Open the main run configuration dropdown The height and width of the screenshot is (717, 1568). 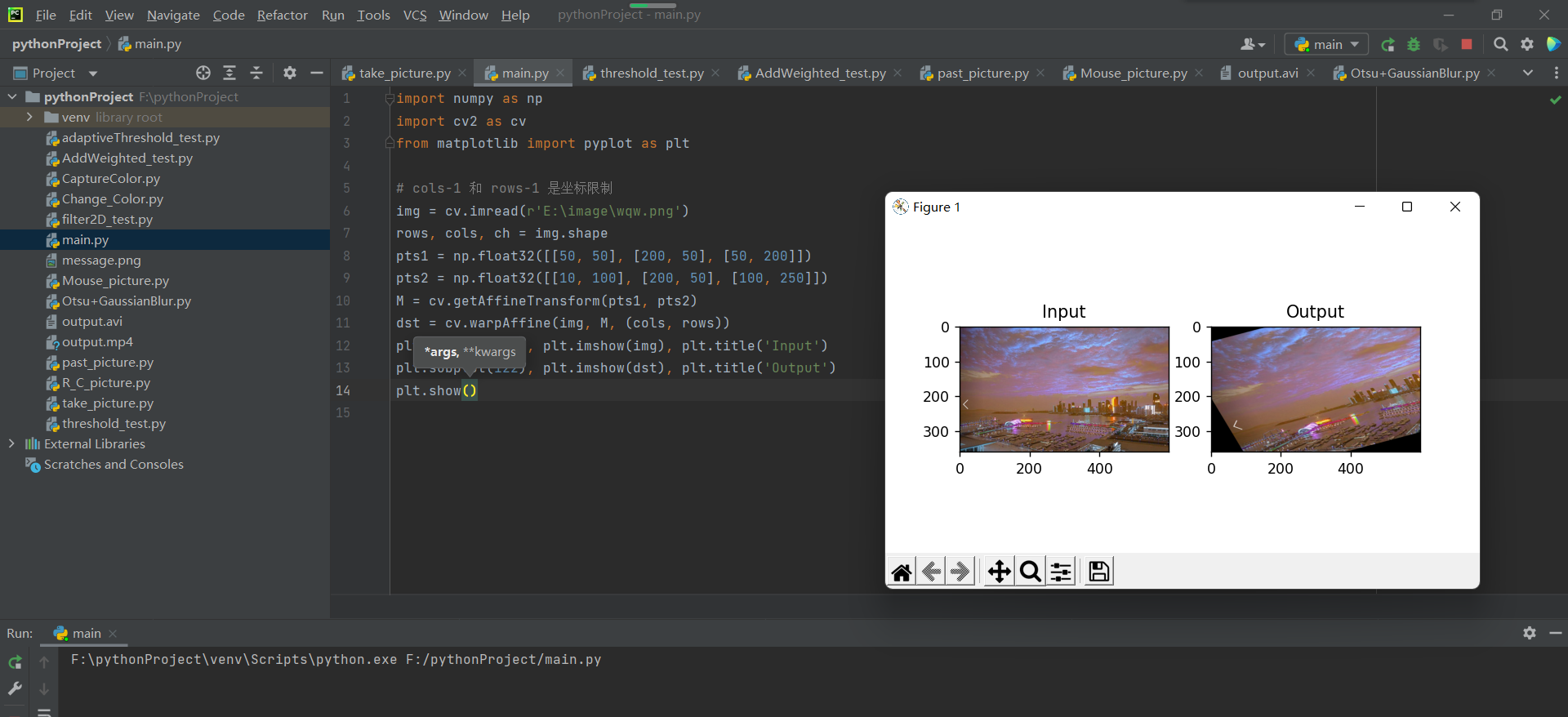point(1326,44)
